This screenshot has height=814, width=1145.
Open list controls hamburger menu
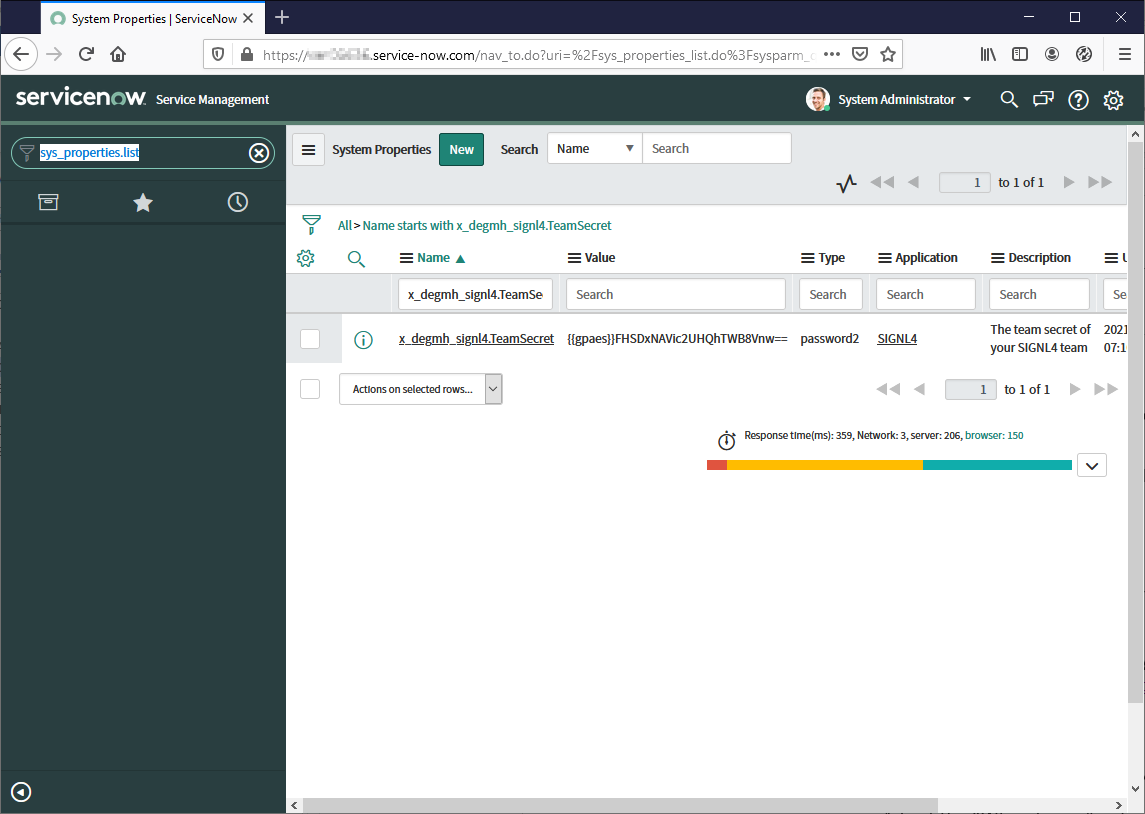click(x=309, y=150)
